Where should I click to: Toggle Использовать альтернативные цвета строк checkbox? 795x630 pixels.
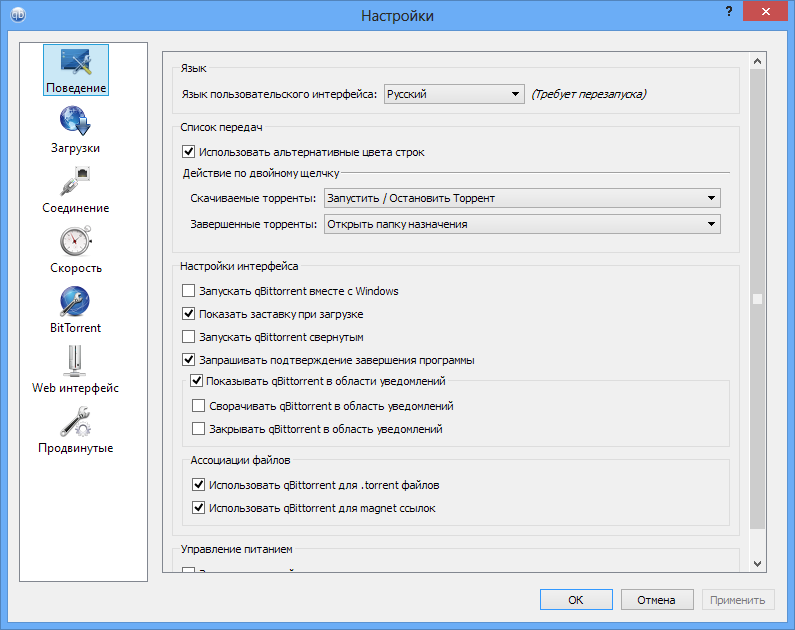(x=188, y=152)
